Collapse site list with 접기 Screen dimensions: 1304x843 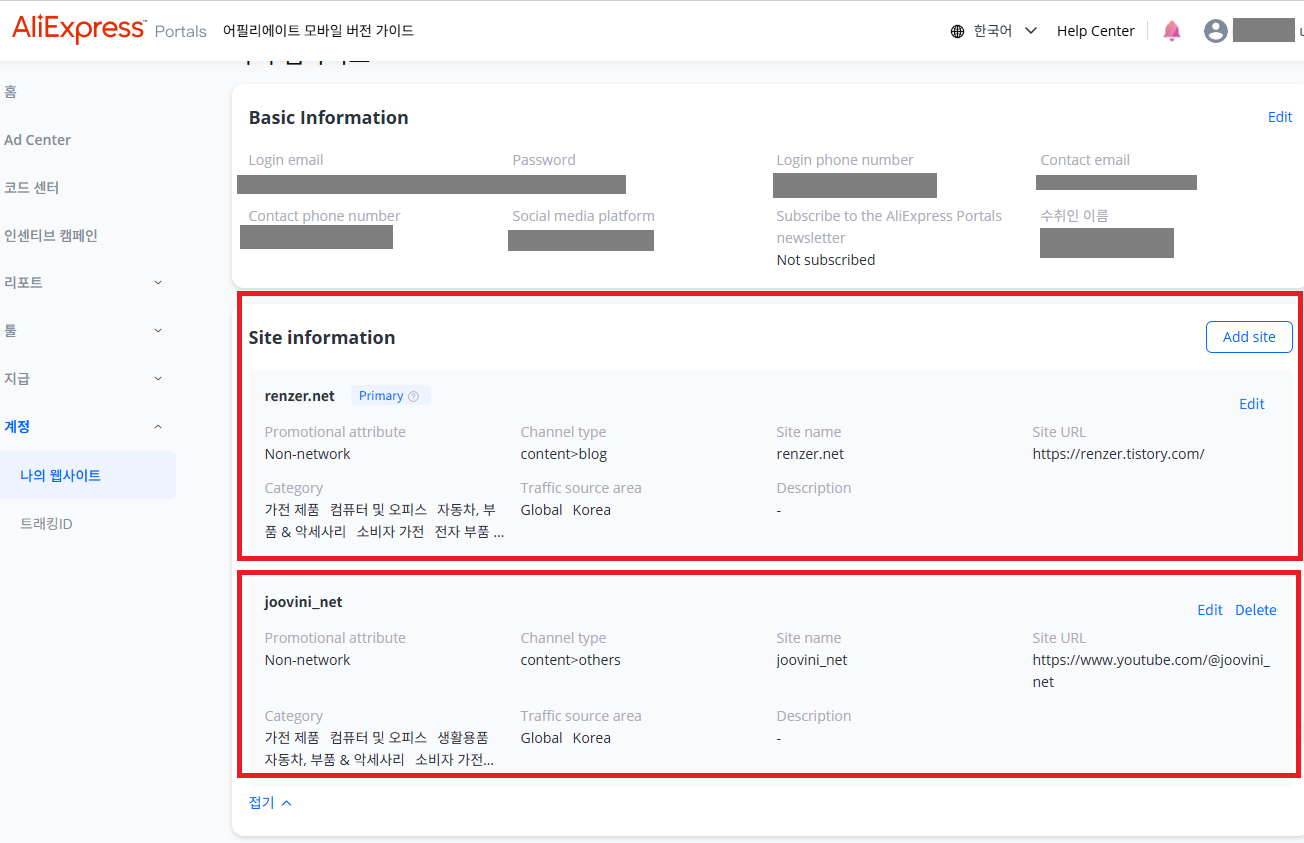click(x=270, y=802)
